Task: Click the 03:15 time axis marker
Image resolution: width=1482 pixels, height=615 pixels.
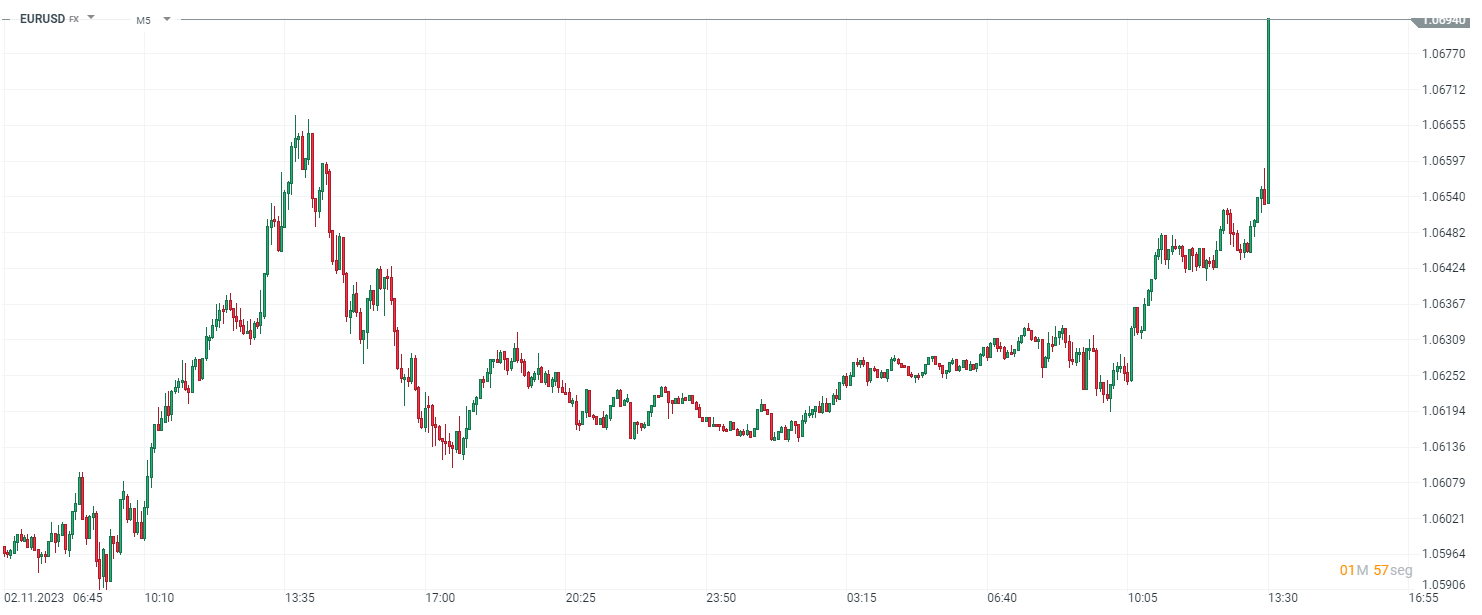Action: pyautogui.click(x=862, y=598)
